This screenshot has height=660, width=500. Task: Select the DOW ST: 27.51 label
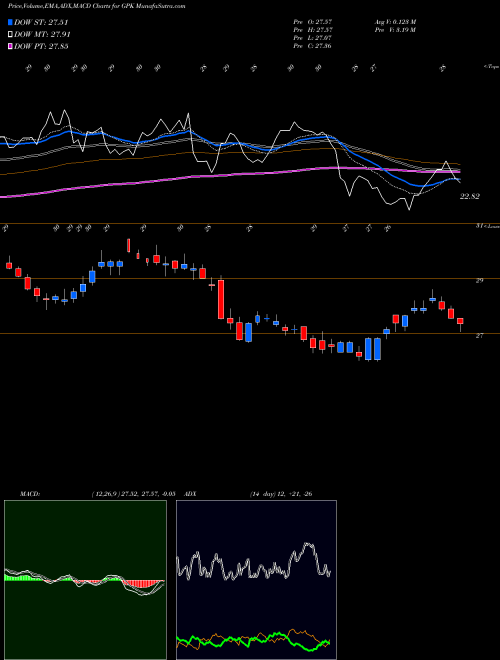pyautogui.click(x=41, y=22)
